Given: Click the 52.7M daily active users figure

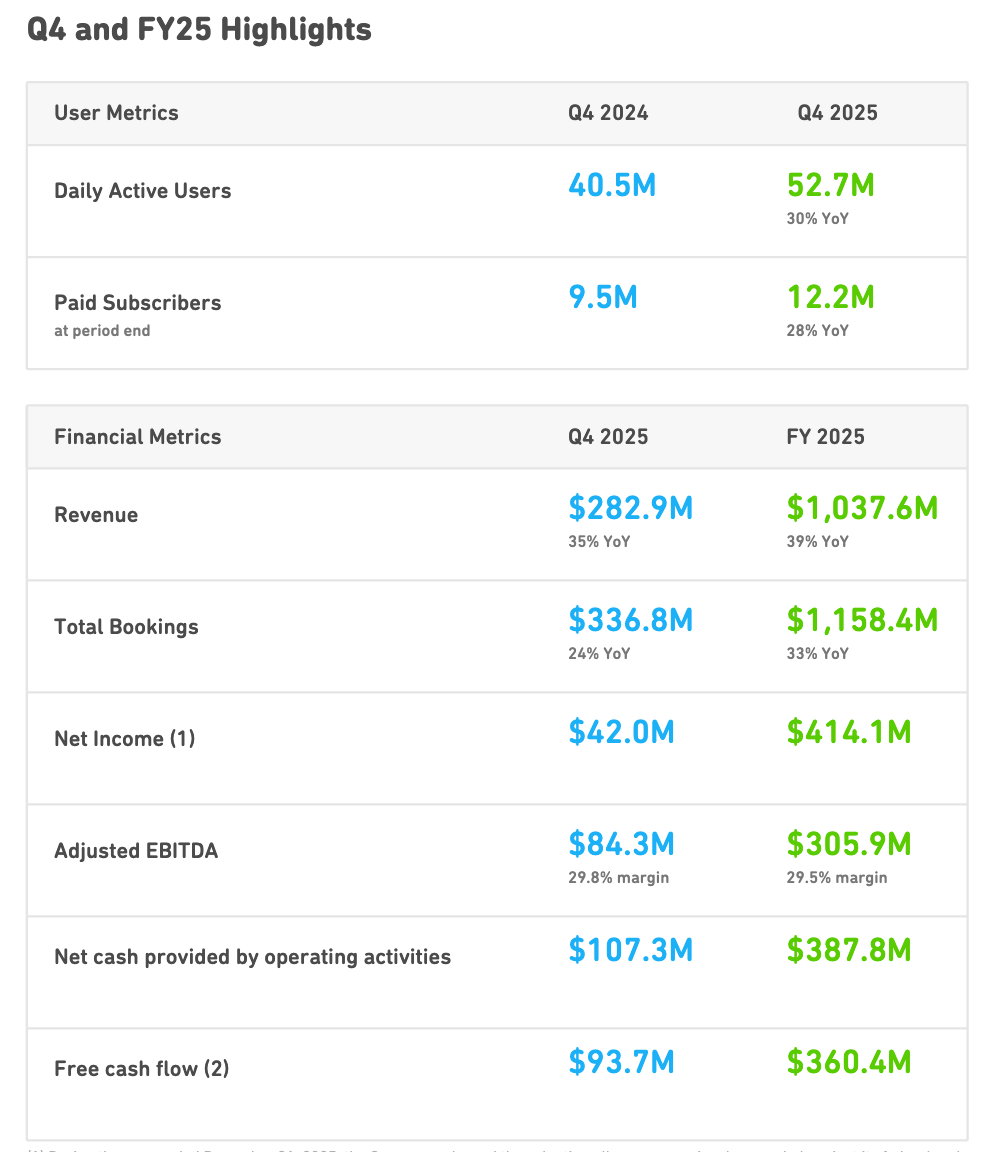Looking at the screenshot, I should point(830,185).
